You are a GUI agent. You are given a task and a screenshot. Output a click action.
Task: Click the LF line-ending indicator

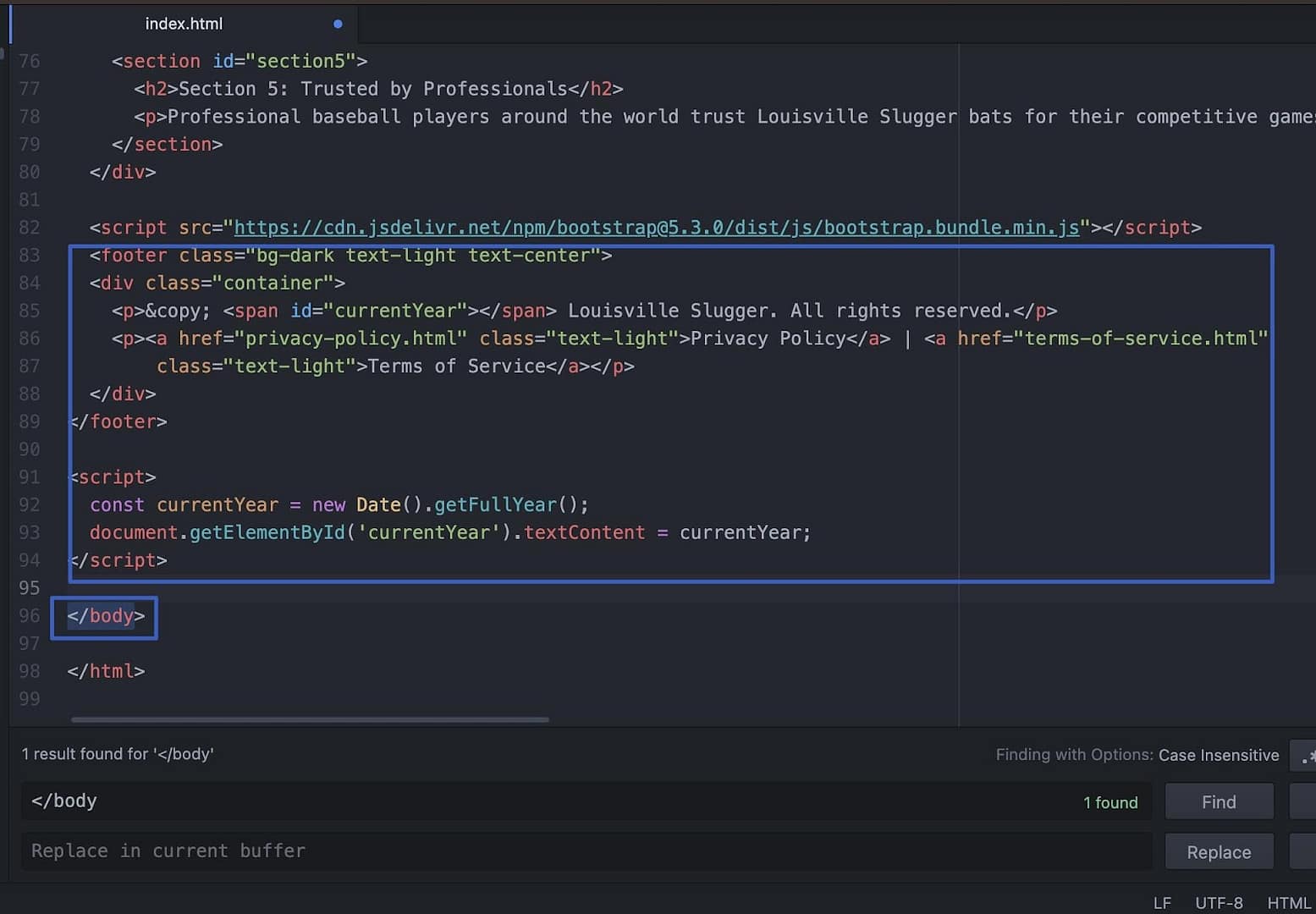pyautogui.click(x=1161, y=902)
